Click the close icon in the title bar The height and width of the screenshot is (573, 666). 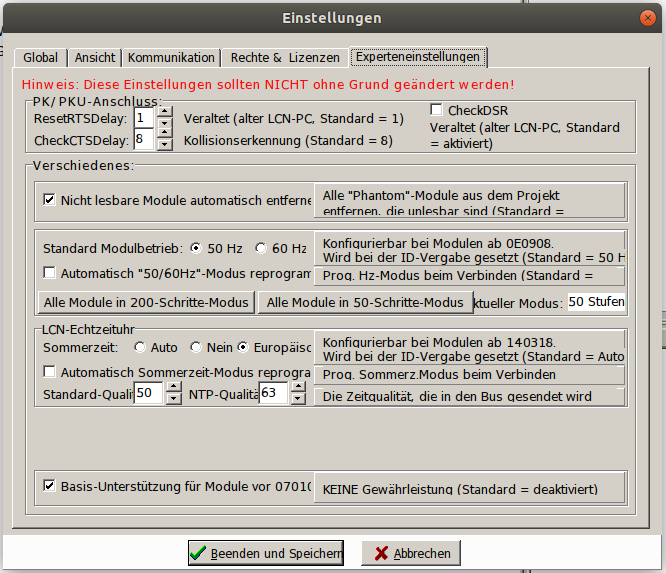point(649,17)
